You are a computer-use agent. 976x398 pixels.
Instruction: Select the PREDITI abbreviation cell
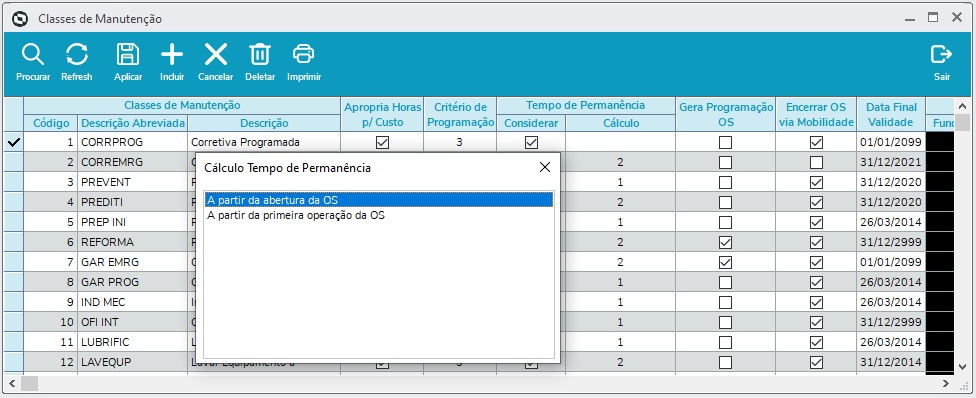click(133, 202)
